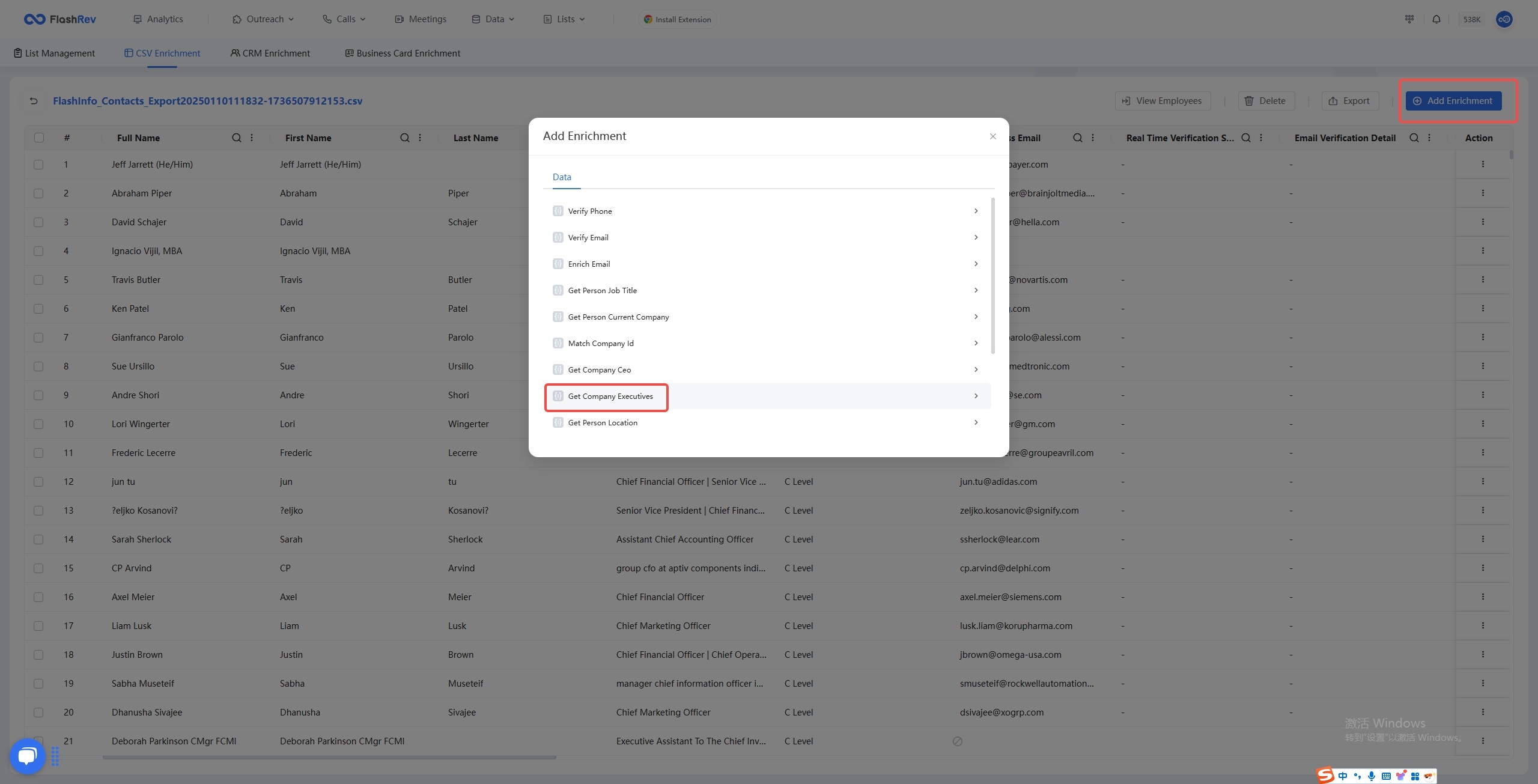Check the row 3 David Schajer checkbox

pos(38,222)
